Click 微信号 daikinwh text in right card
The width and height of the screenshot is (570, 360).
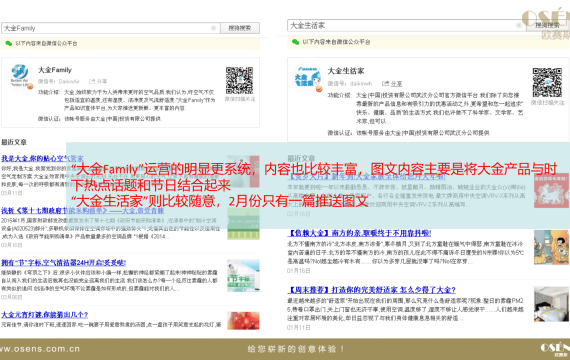350,84
